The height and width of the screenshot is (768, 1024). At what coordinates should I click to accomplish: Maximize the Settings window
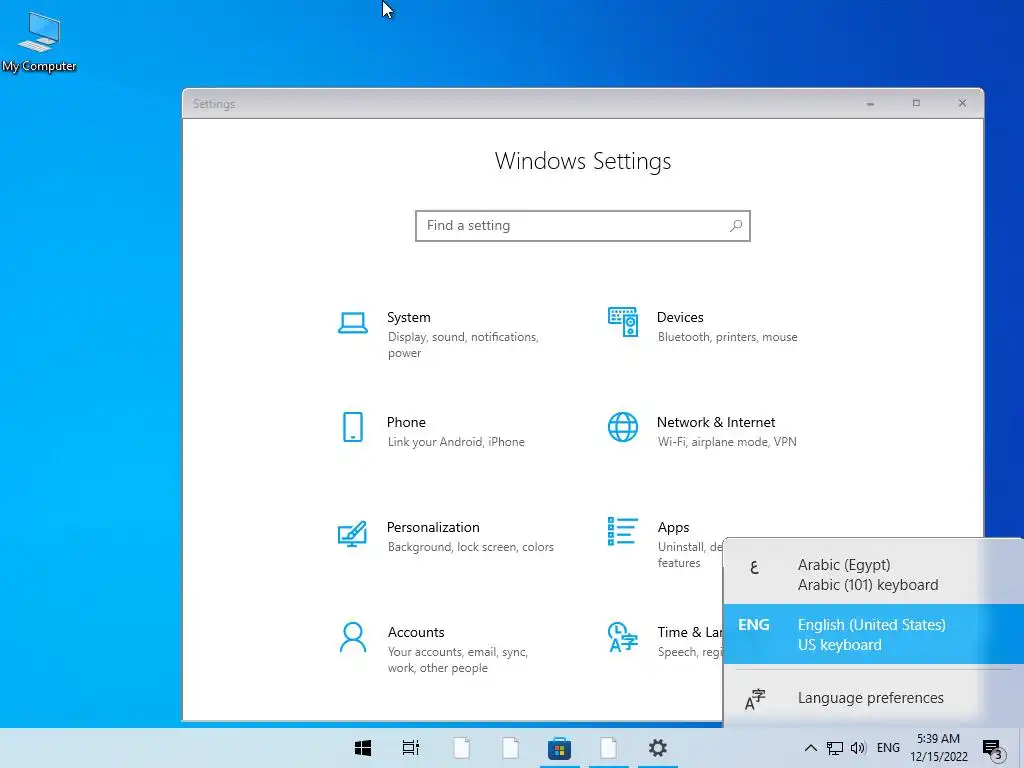[x=916, y=103]
